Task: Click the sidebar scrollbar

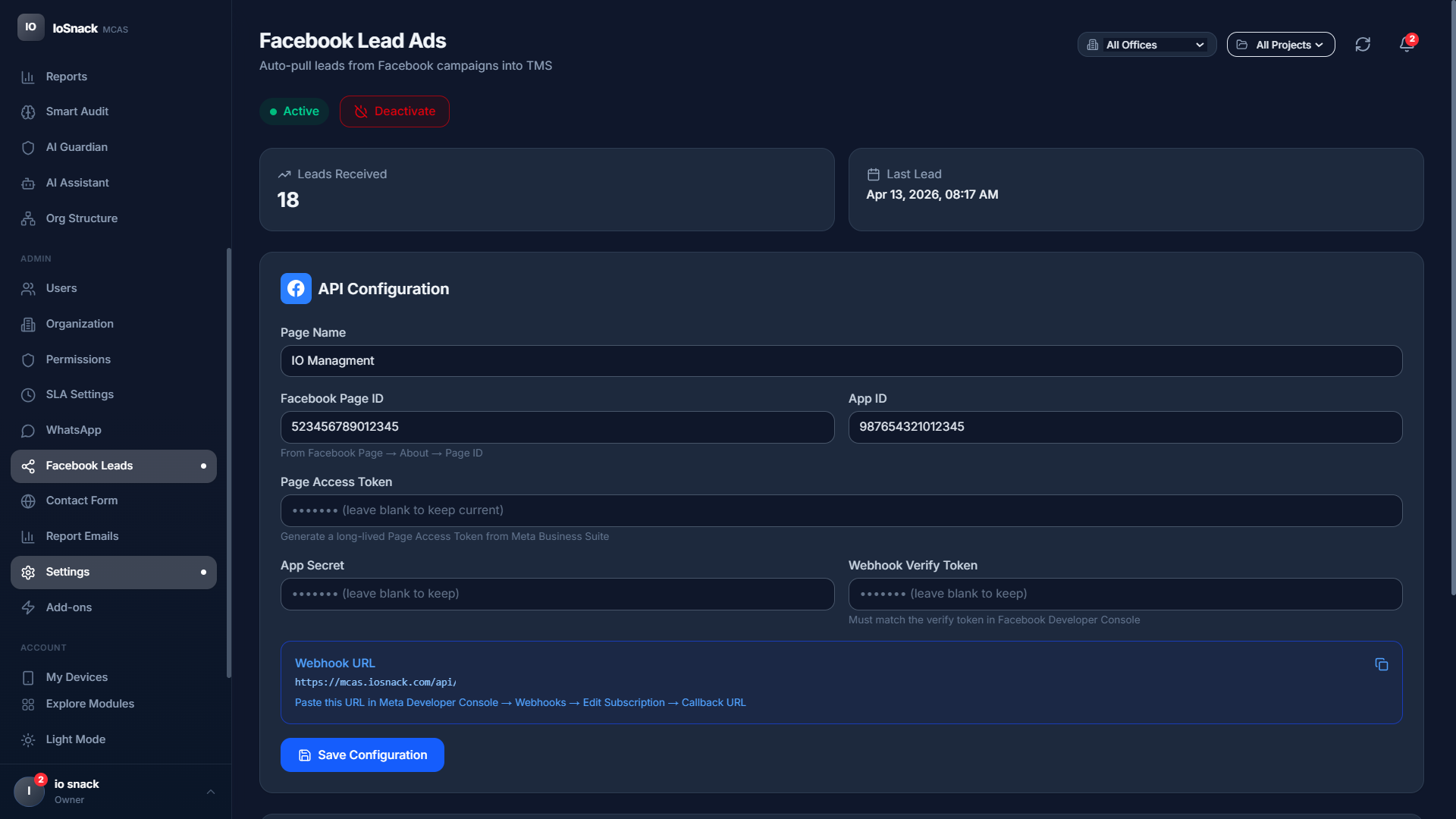Action: click(x=228, y=463)
